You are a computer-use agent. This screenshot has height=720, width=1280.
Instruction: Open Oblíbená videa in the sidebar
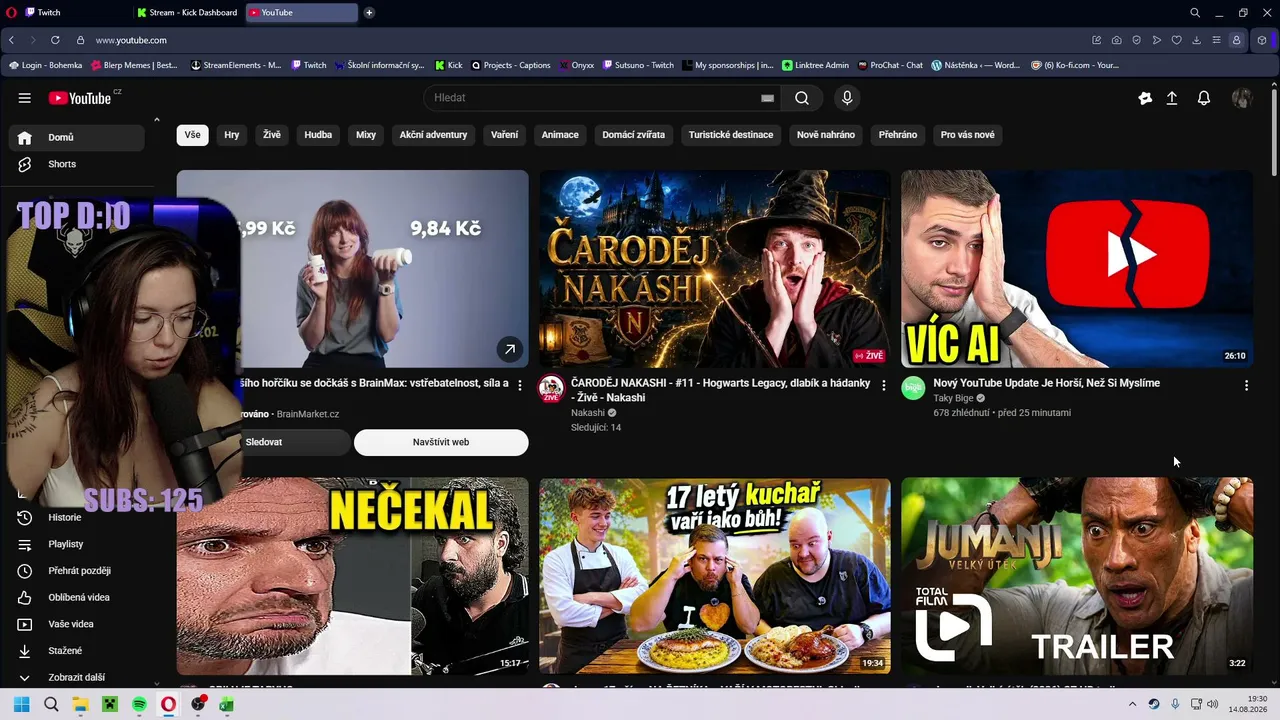pos(77,597)
